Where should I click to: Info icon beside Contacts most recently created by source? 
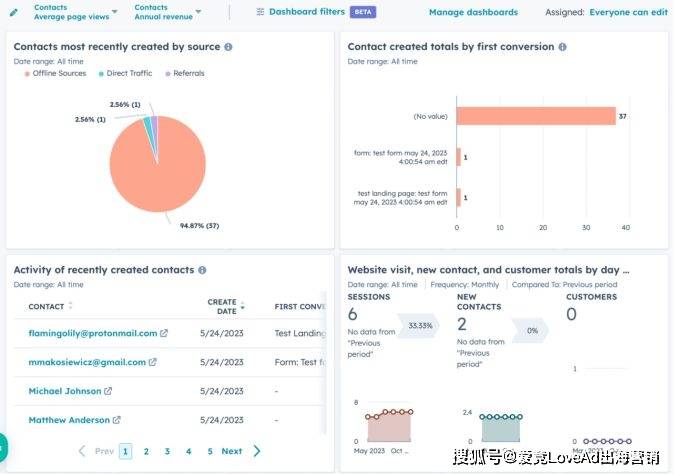click(228, 47)
